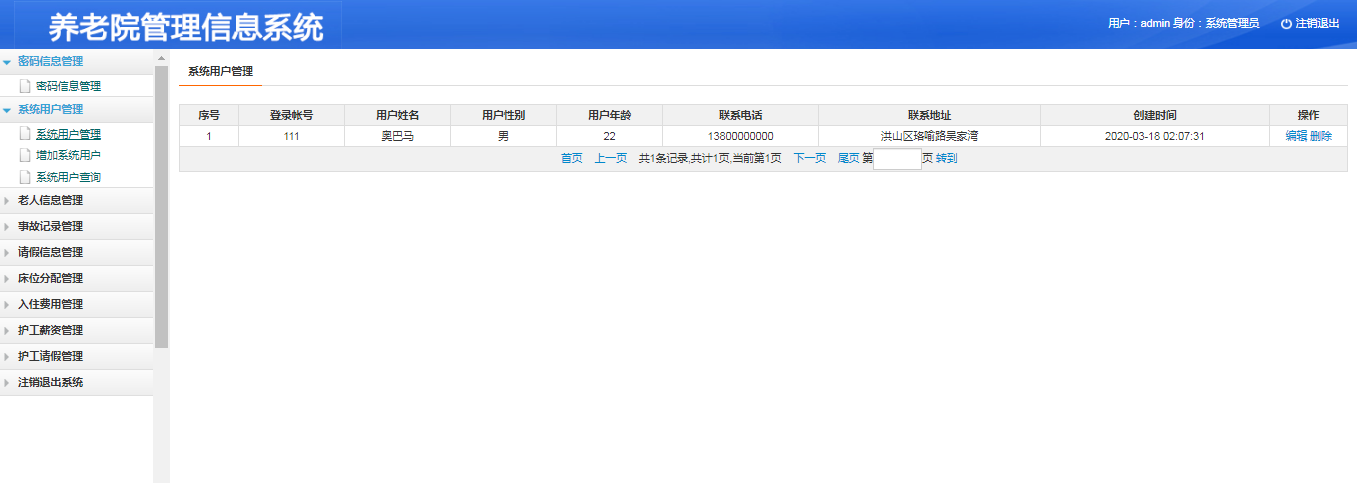Go to 首页 first page
Image resolution: width=1357 pixels, height=483 pixels.
[x=572, y=158]
